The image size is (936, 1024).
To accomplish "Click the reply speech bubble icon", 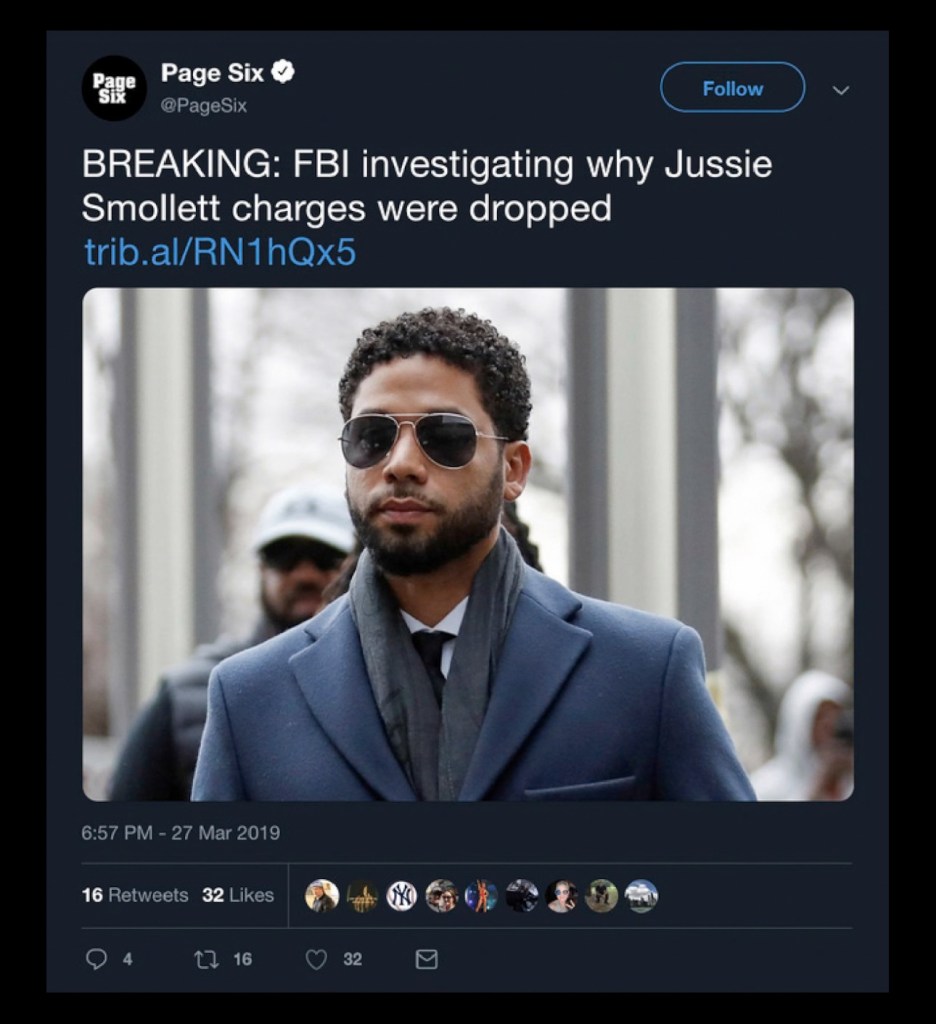I will (97, 959).
